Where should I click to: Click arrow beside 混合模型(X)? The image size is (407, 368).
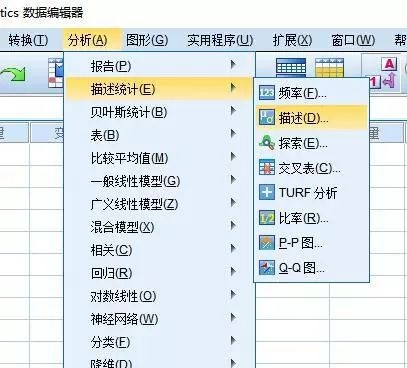[x=233, y=226]
